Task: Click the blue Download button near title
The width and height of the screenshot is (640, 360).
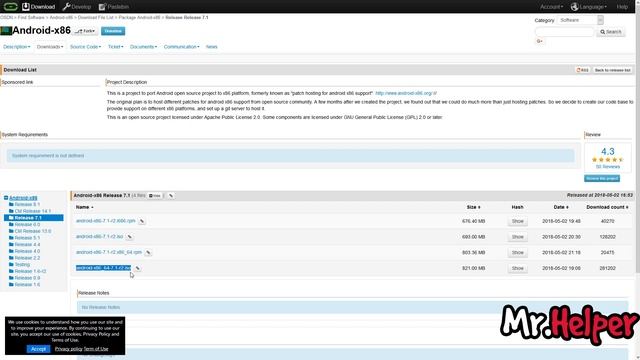Action: (113, 31)
